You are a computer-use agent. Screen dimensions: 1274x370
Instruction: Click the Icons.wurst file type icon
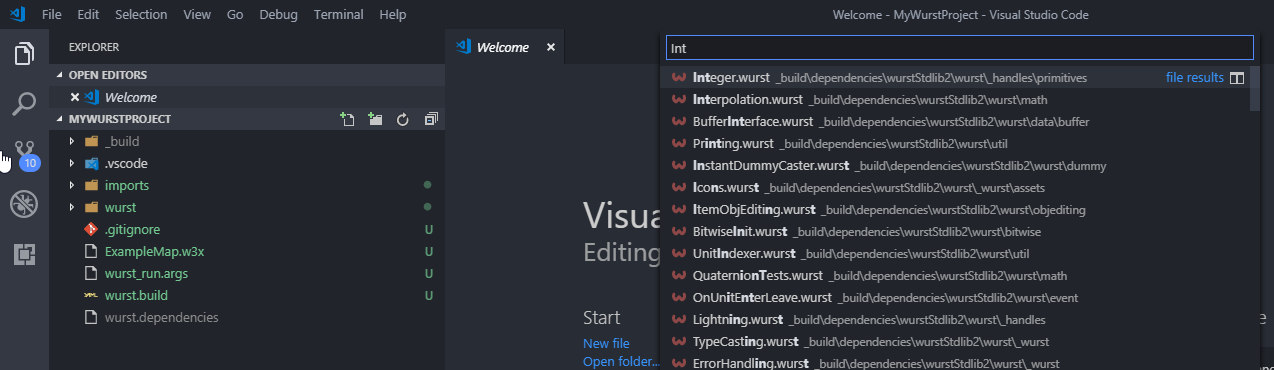(680, 187)
